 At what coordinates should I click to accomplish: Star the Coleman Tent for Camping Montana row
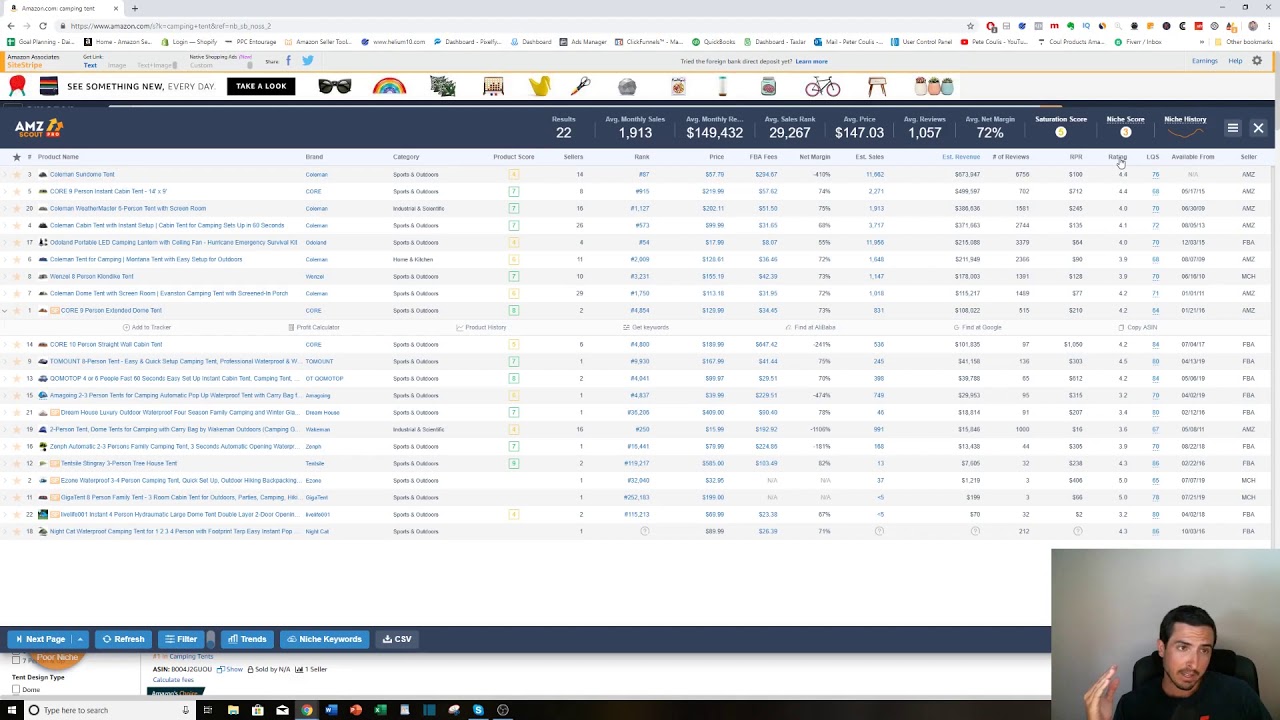click(16, 259)
